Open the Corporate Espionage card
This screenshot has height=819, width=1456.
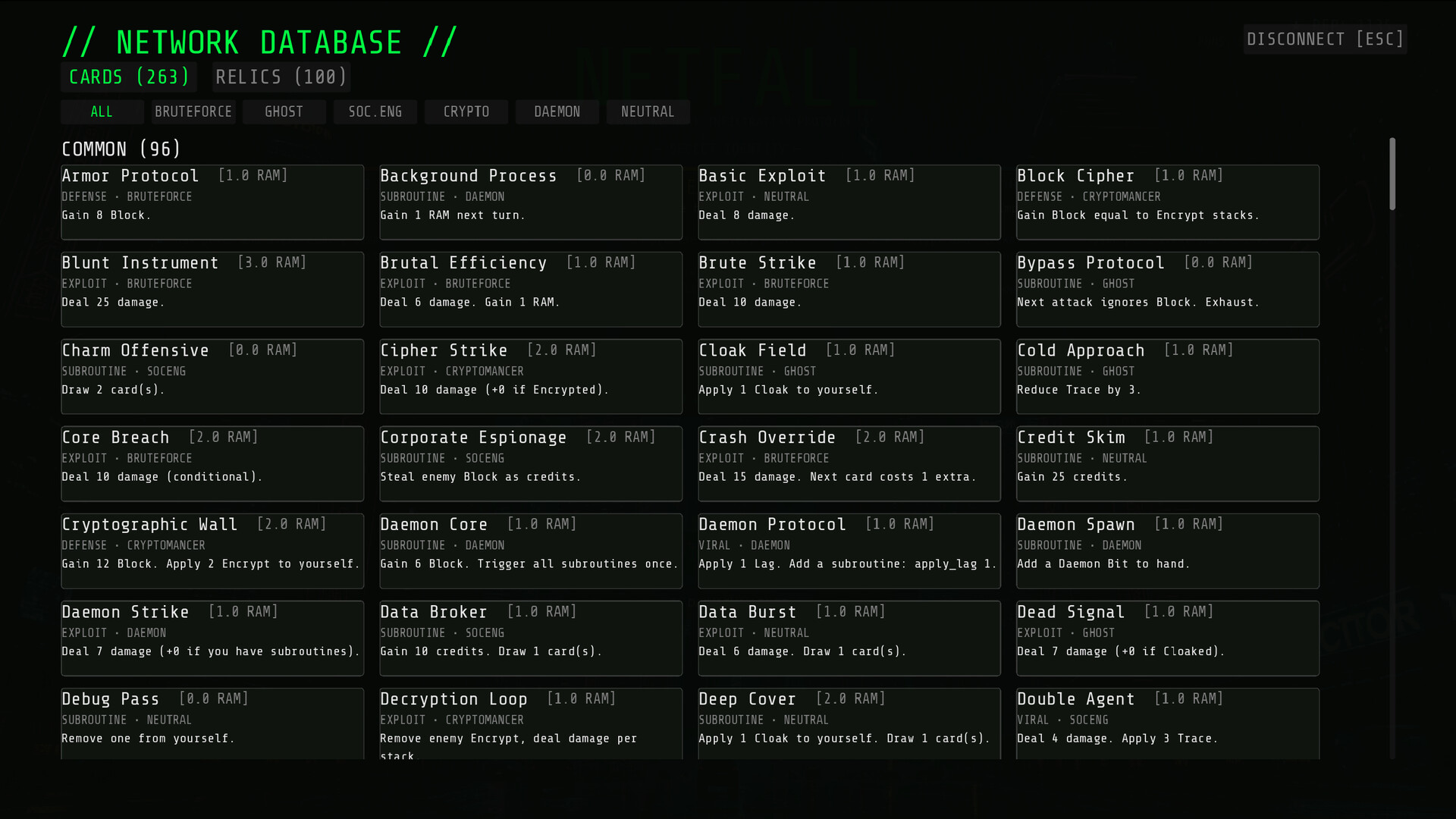coord(531,464)
